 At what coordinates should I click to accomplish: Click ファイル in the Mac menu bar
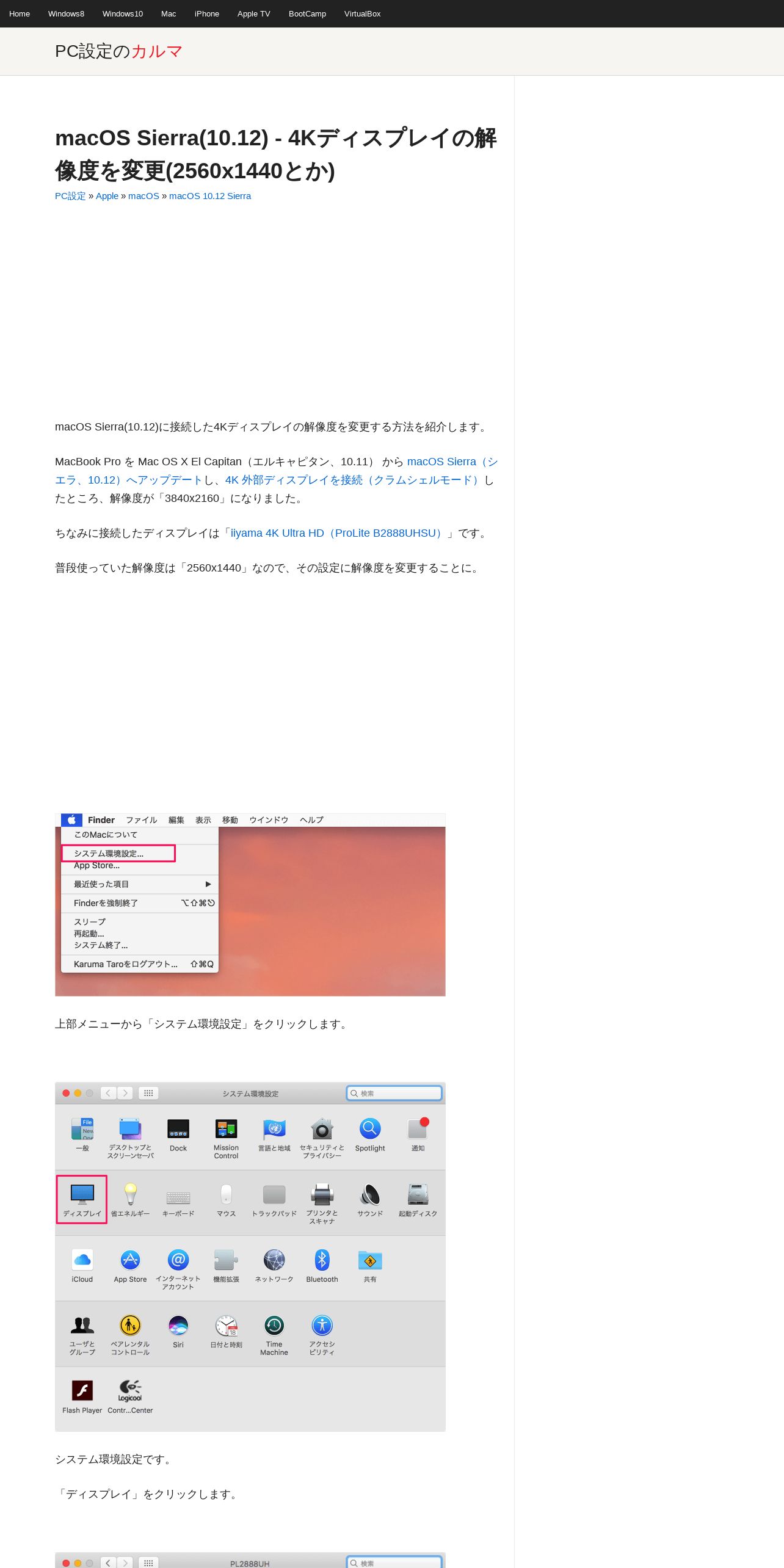pos(142,820)
